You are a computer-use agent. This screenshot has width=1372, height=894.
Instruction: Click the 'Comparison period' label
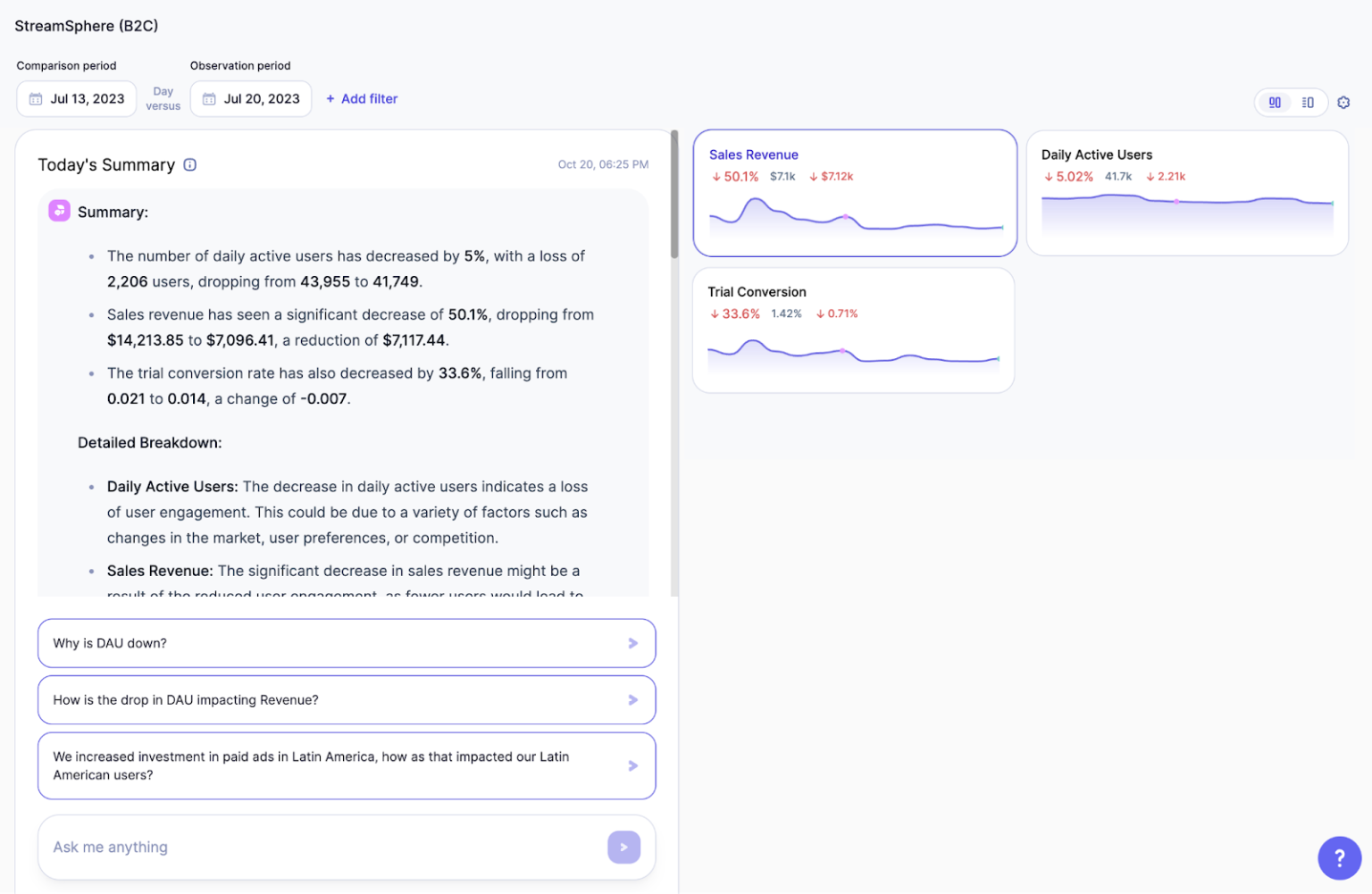pyautogui.click(x=66, y=66)
